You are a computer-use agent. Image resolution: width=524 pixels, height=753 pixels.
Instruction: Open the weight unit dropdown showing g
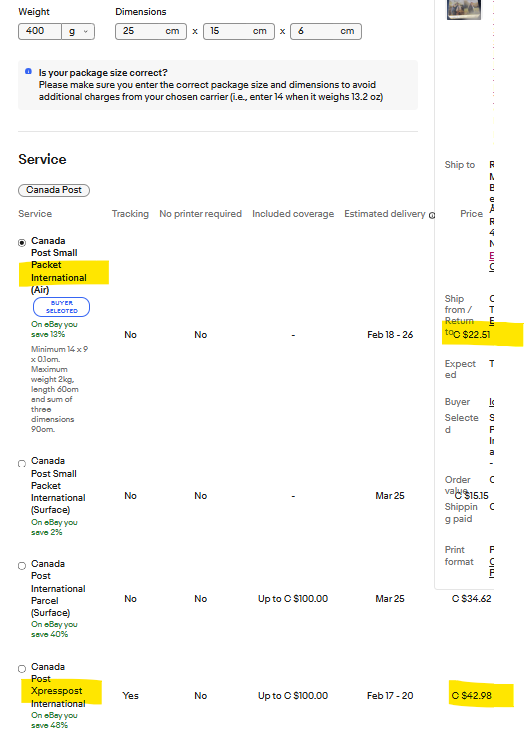[x=78, y=31]
